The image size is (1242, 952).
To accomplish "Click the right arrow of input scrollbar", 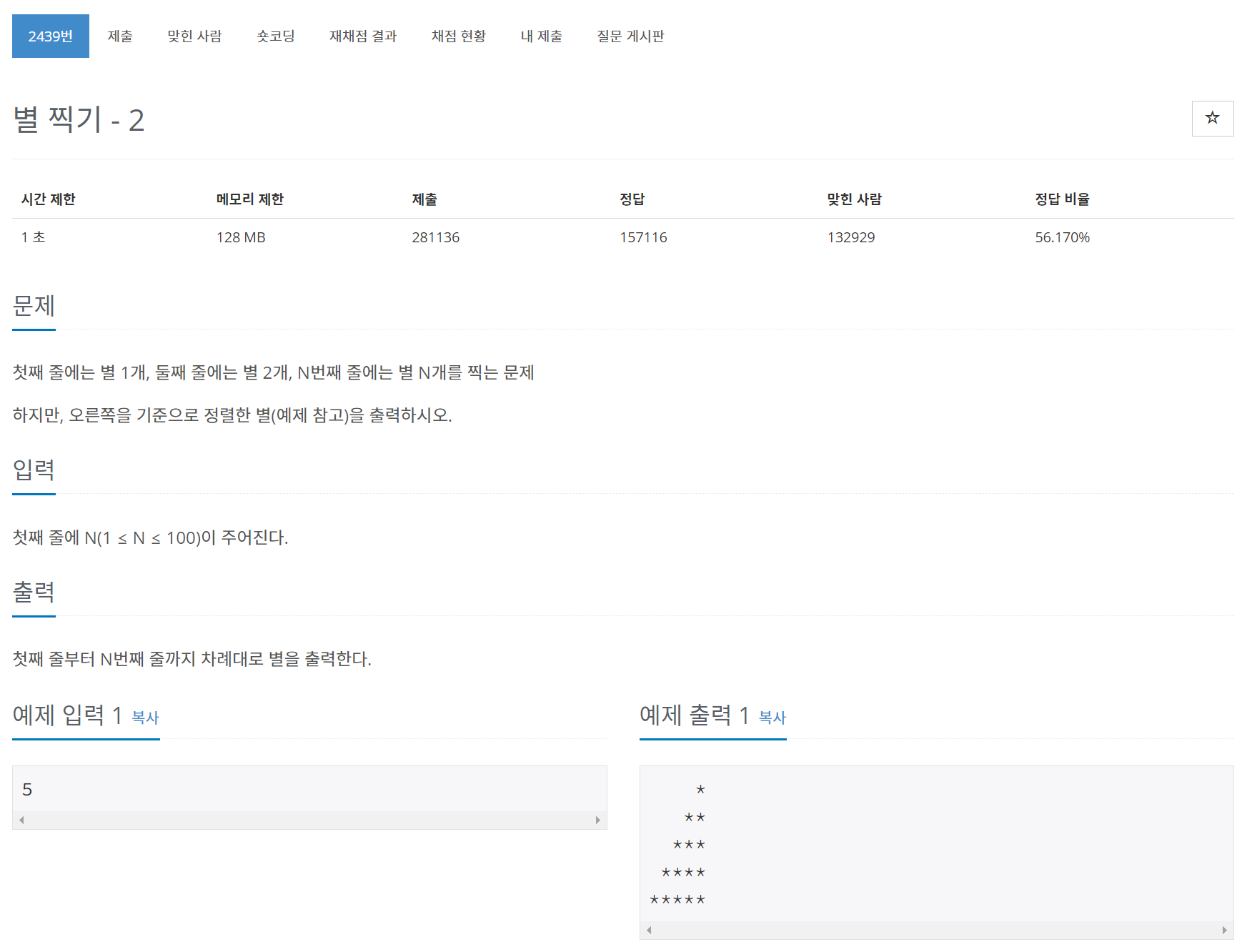I will tap(597, 820).
